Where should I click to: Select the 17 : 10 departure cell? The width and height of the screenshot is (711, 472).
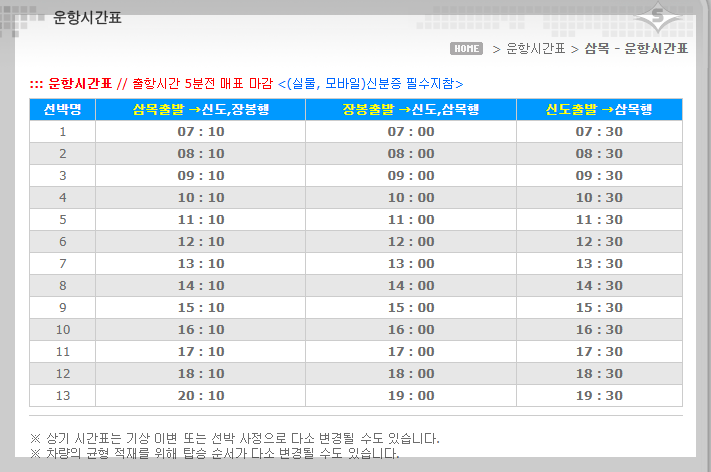pos(201,351)
